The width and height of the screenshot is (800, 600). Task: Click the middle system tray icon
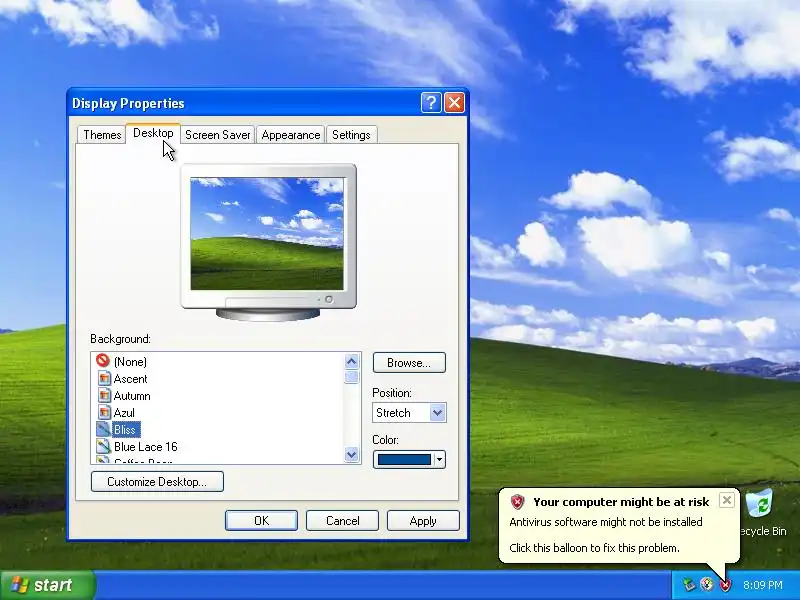pos(707,585)
